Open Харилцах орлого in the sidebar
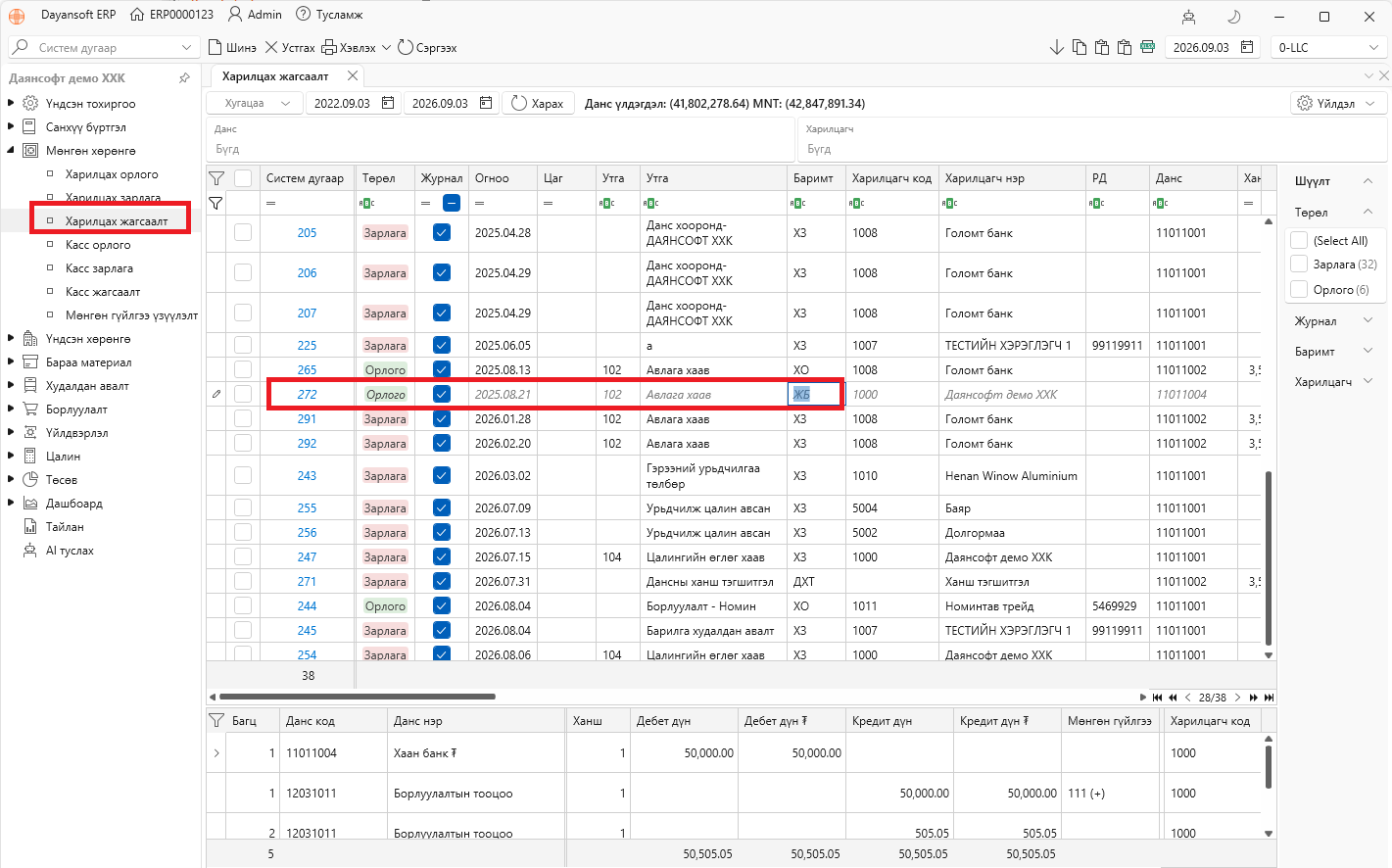Image resolution: width=1392 pixels, height=868 pixels. pos(112,174)
